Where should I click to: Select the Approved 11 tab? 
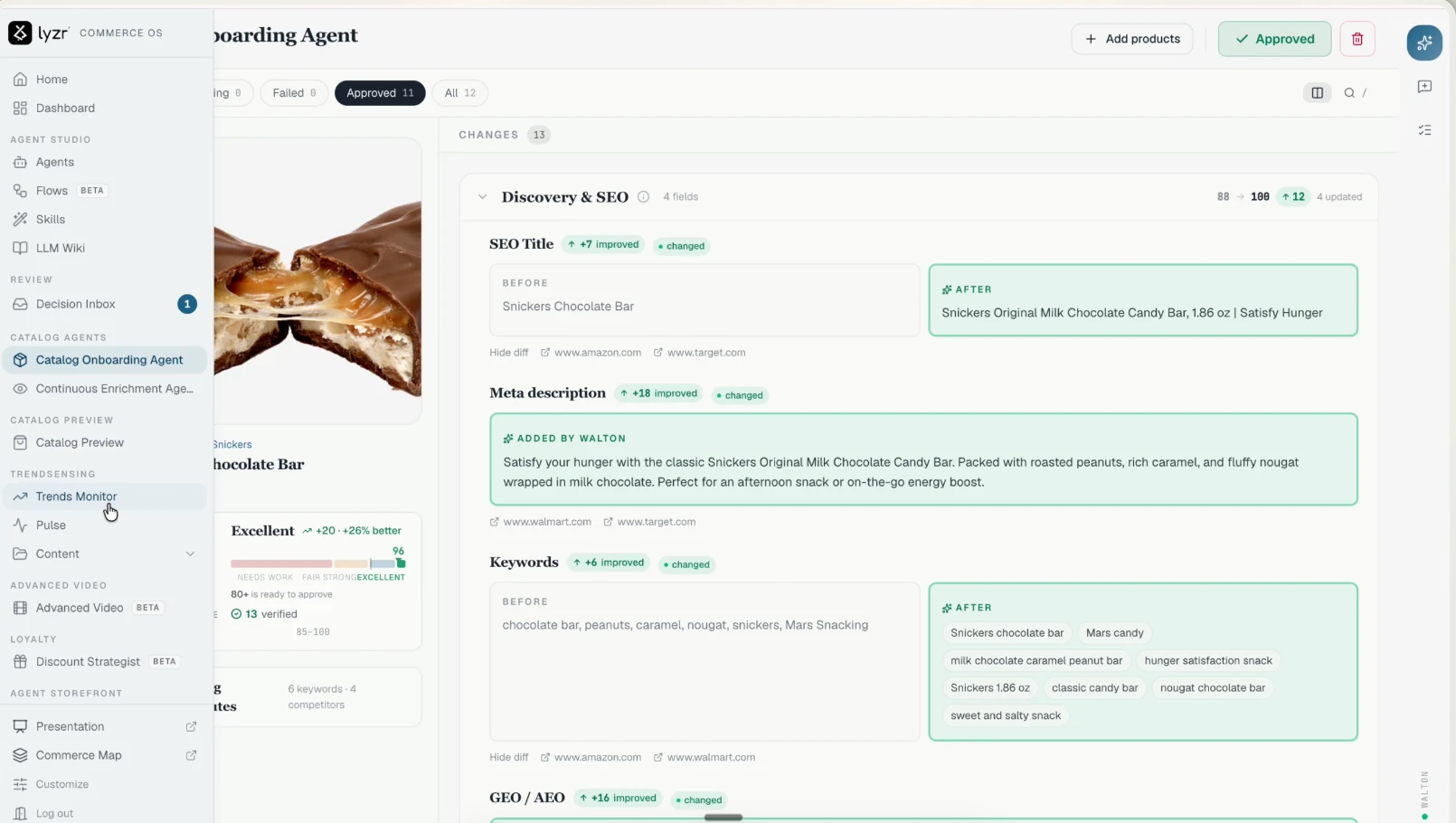pos(380,93)
